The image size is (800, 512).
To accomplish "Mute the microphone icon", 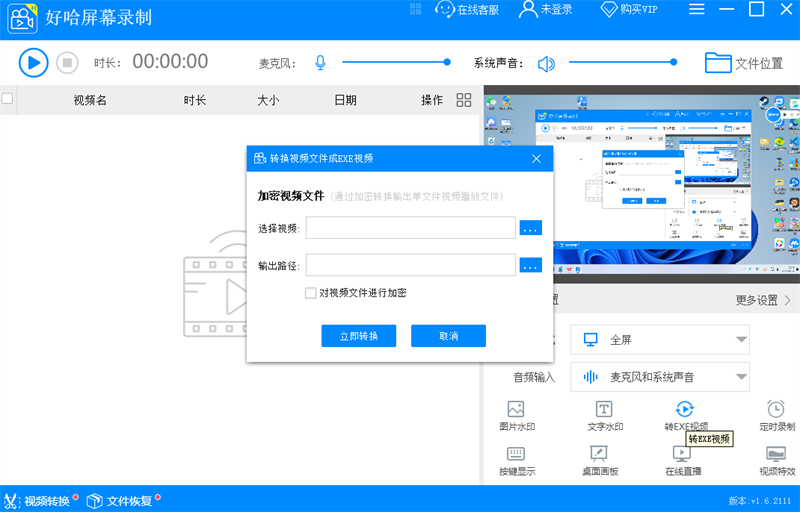I will click(320, 63).
